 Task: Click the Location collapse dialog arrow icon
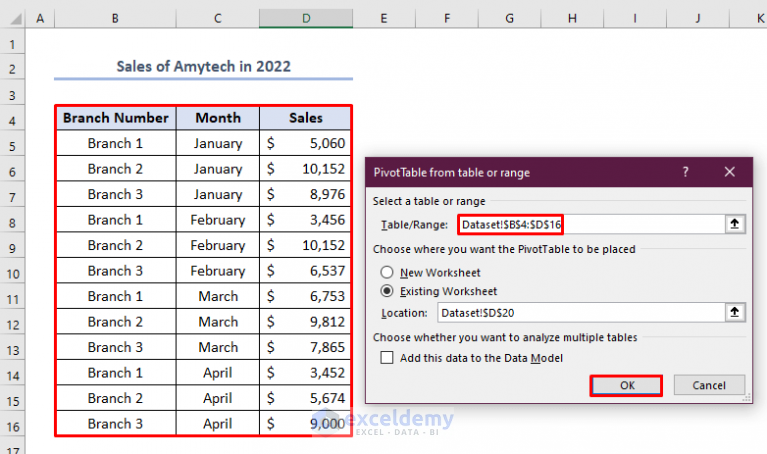click(735, 312)
